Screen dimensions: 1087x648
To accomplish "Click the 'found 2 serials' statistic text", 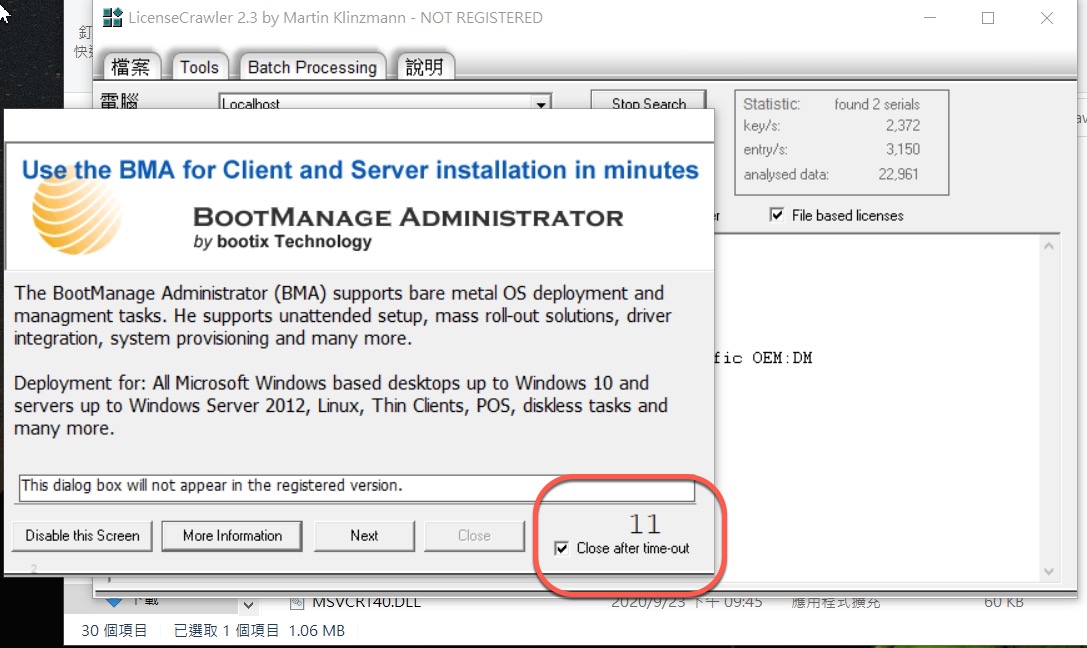I will click(877, 105).
